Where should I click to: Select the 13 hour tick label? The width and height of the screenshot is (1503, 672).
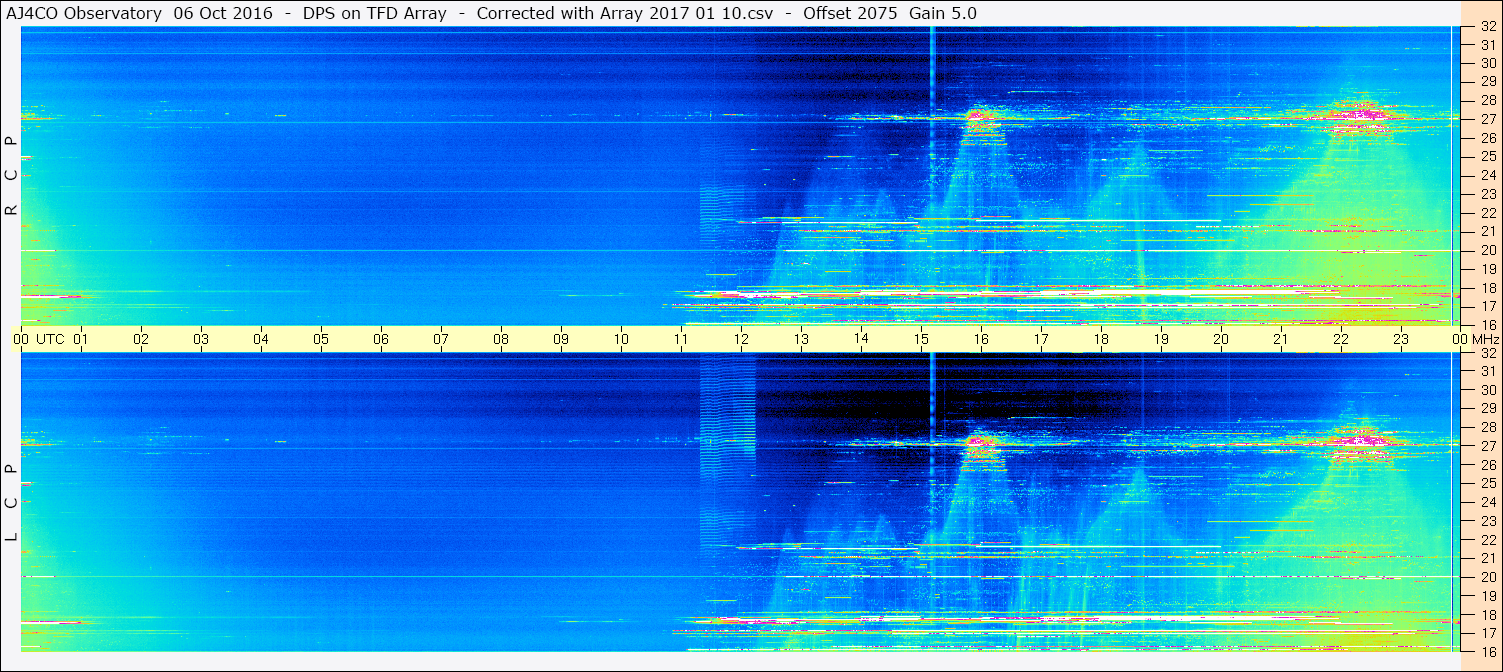point(801,339)
